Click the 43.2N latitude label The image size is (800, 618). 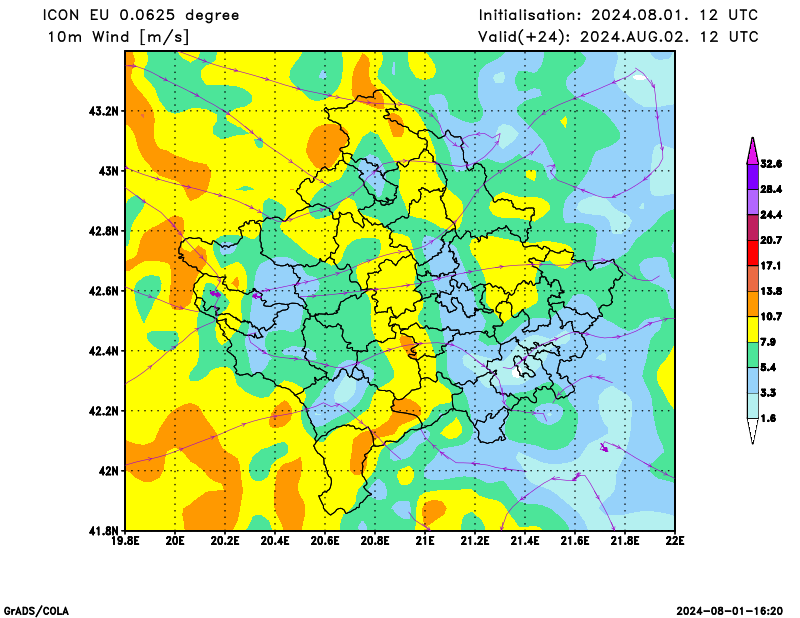[x=104, y=111]
